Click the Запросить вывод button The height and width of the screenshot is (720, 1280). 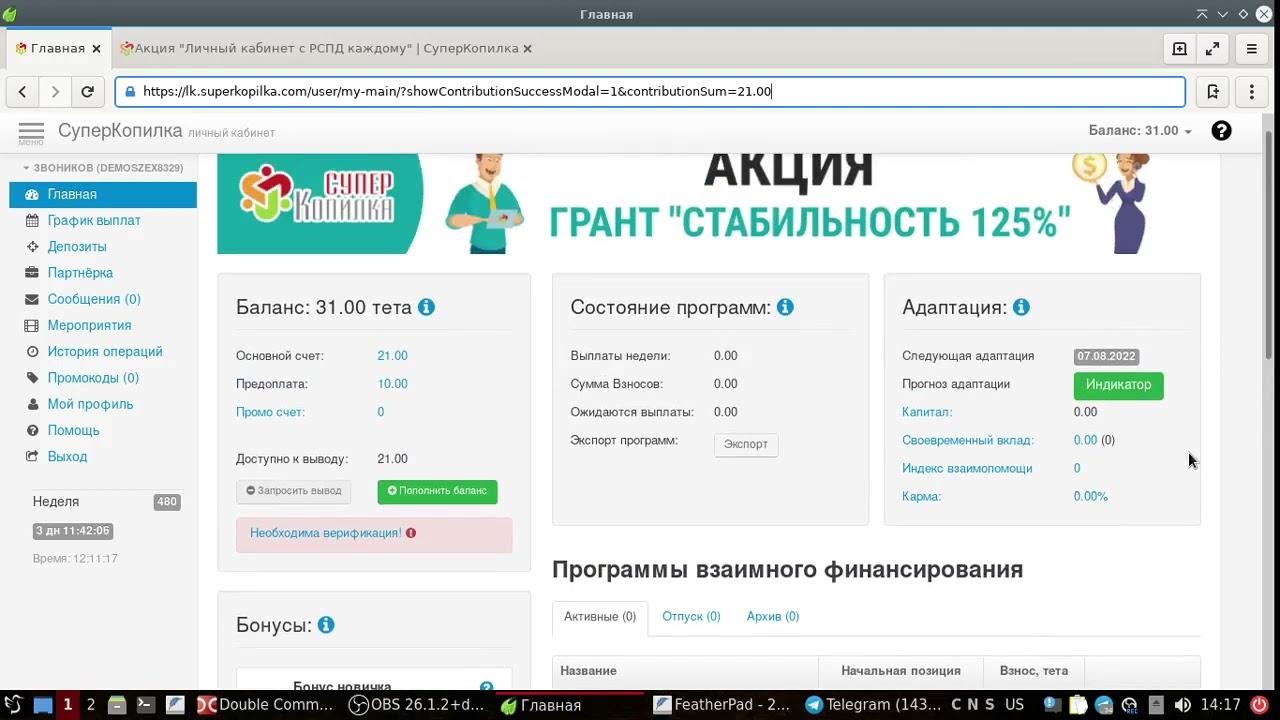(x=294, y=491)
